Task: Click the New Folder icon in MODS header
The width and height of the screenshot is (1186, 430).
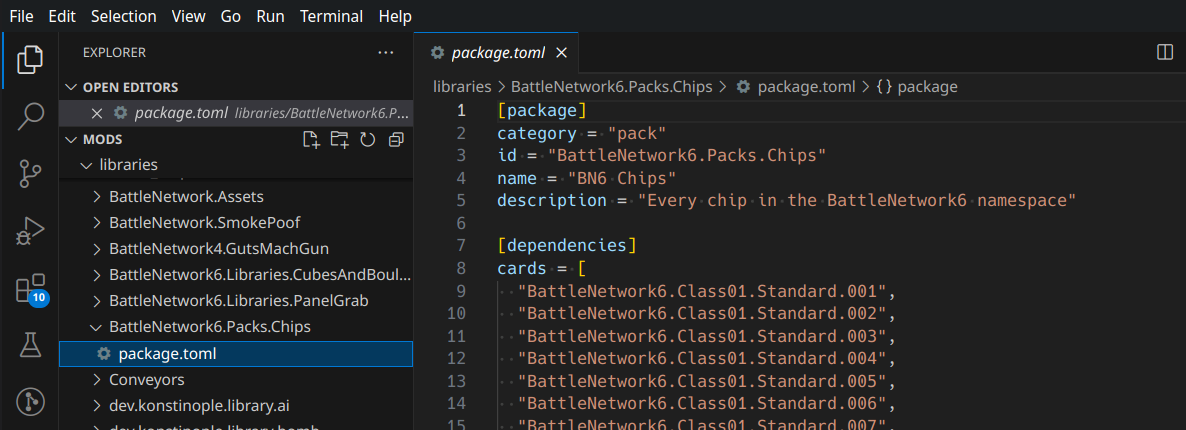Action: [x=340, y=139]
